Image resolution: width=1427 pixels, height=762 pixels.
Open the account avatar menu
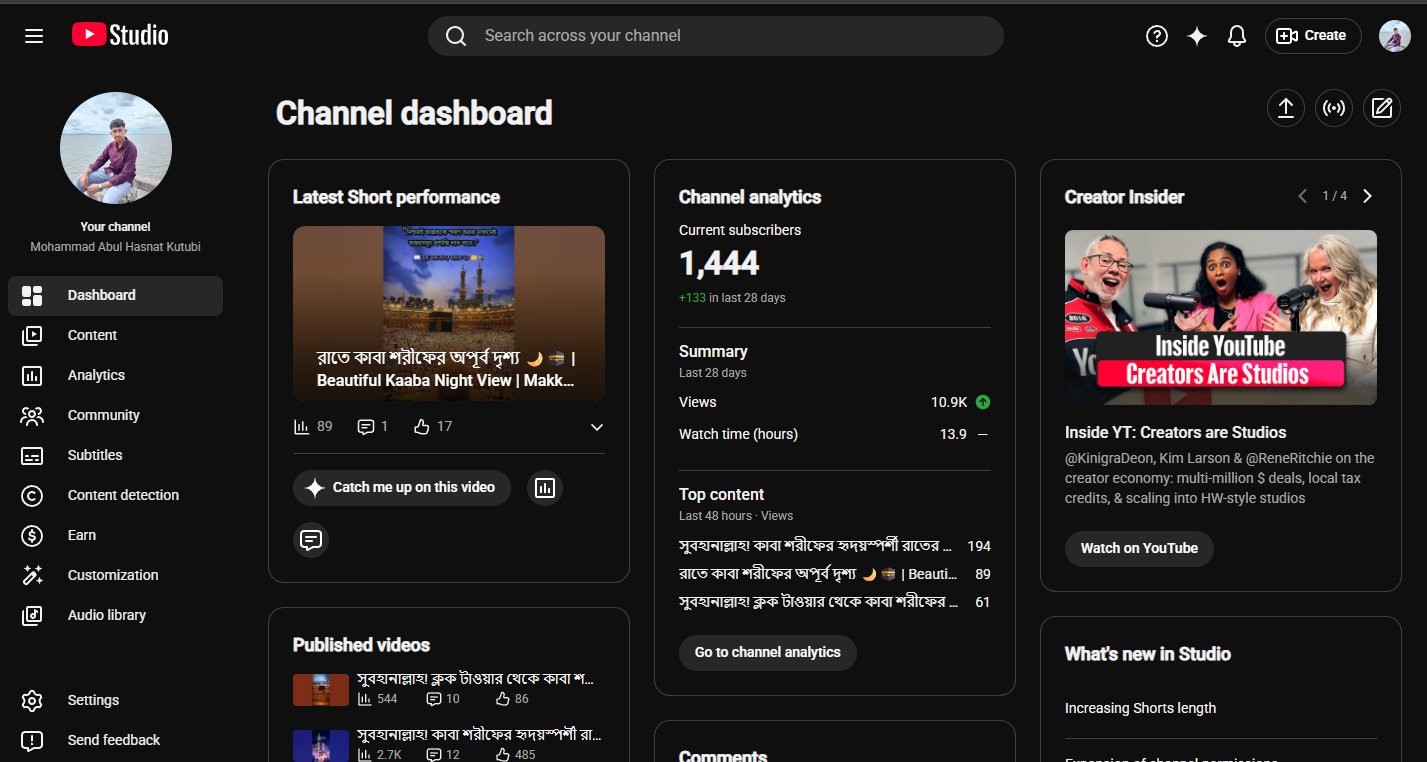(x=1395, y=36)
